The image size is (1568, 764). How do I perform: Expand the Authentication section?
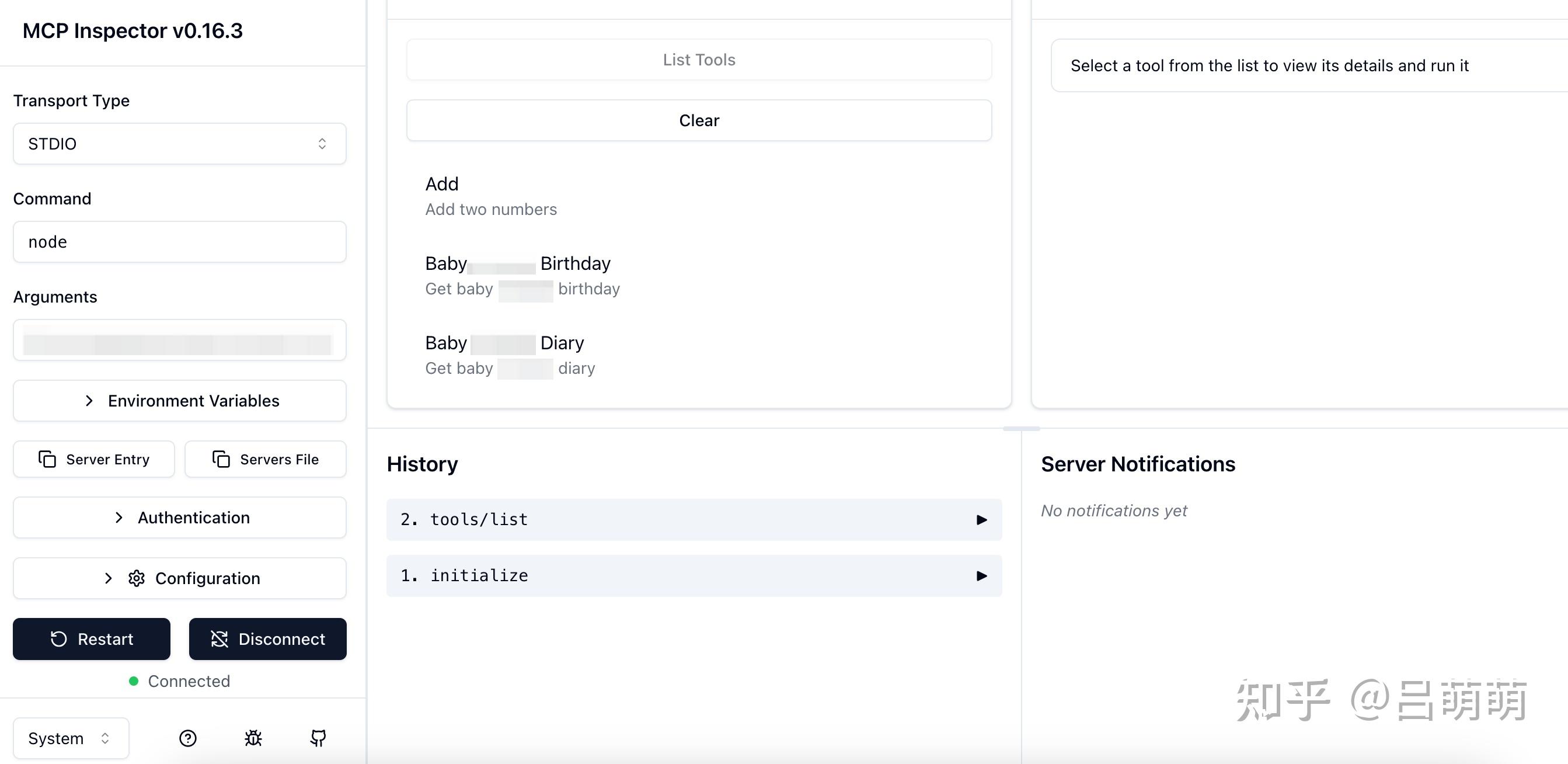(x=180, y=518)
